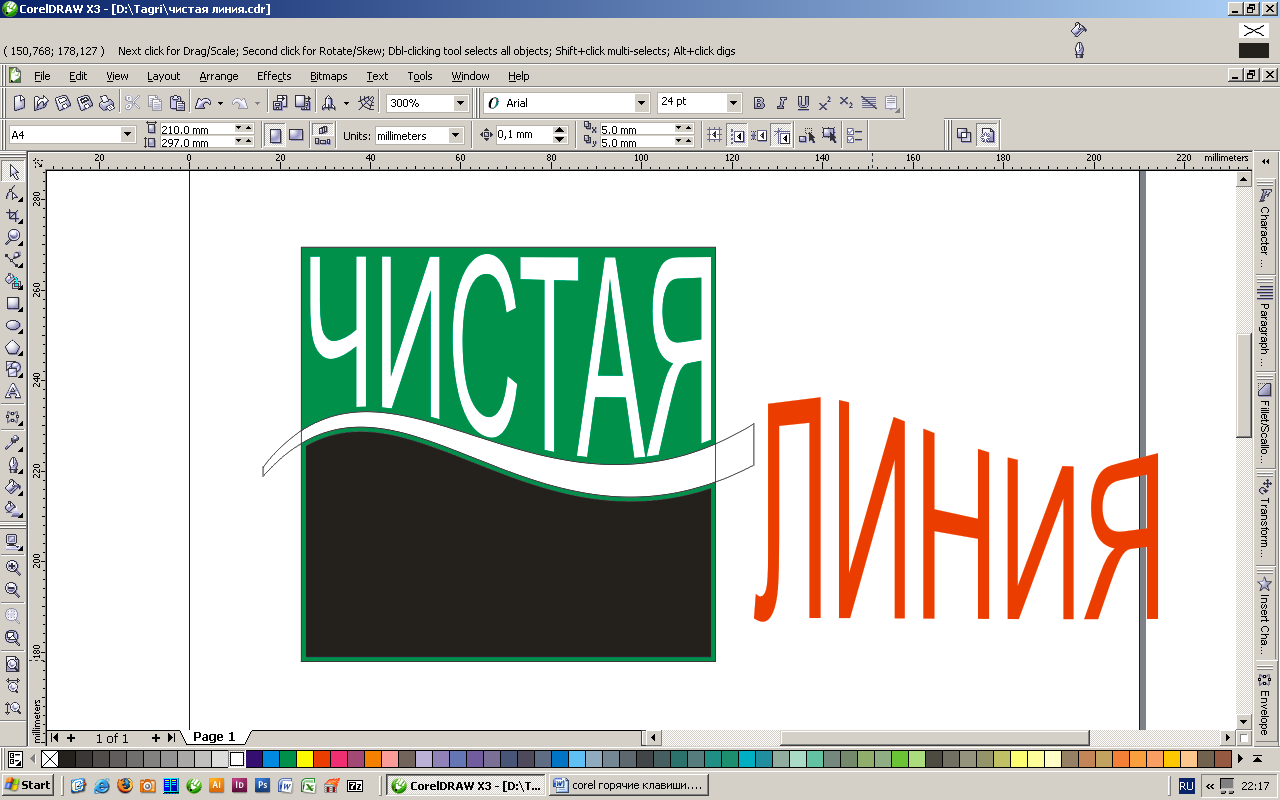Toggle Bold text formatting

759,103
